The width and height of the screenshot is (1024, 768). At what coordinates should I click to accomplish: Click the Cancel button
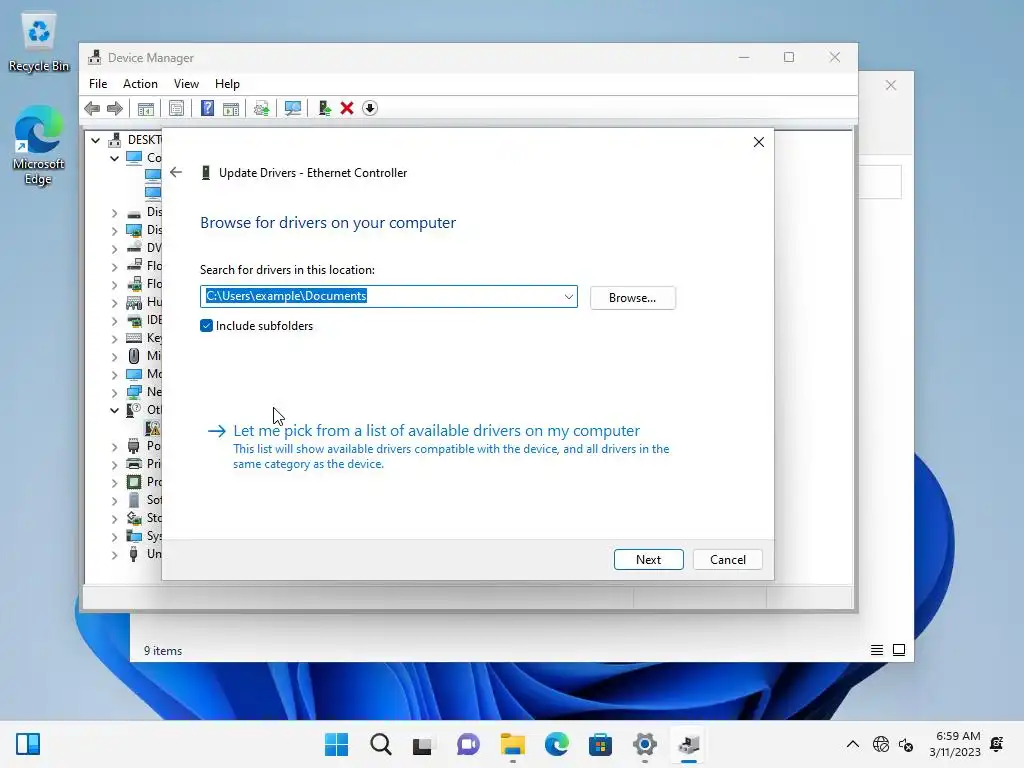tap(728, 560)
